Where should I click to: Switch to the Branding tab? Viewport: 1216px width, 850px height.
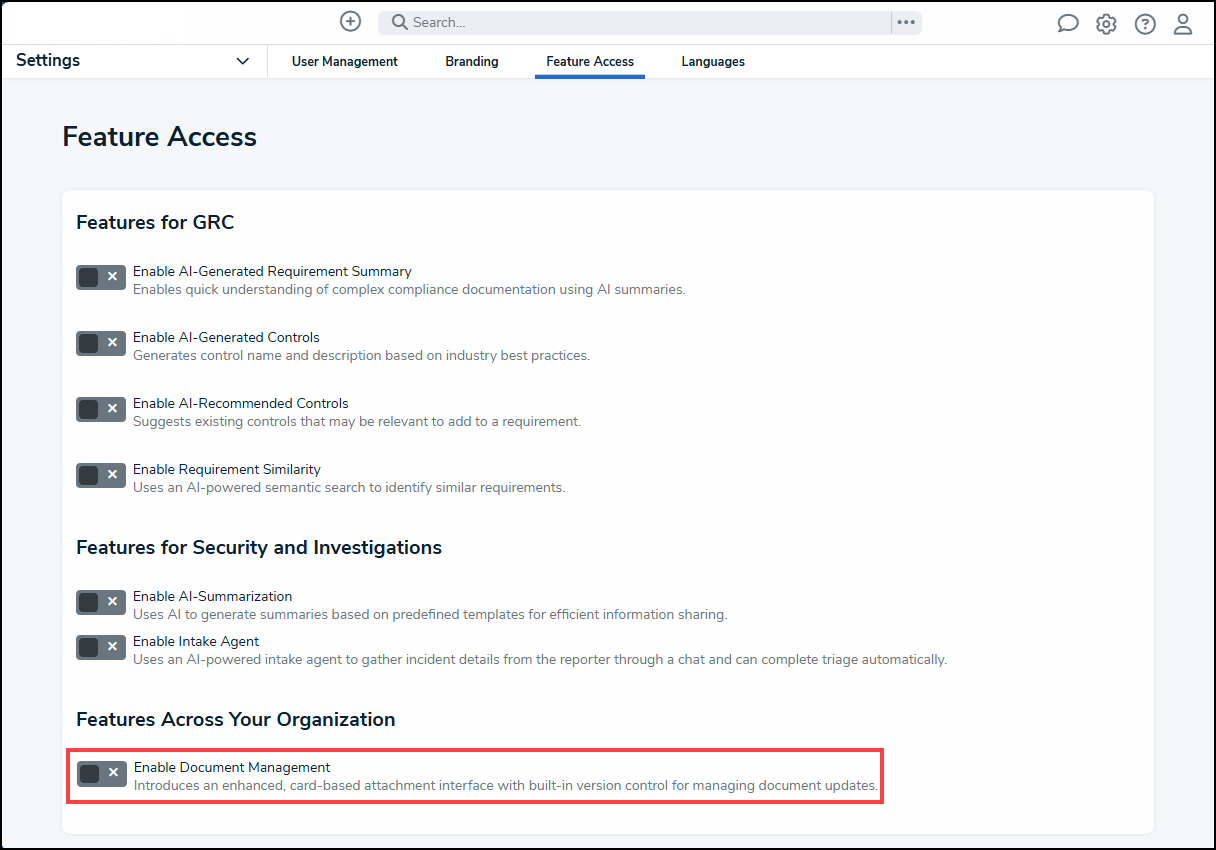click(x=471, y=61)
